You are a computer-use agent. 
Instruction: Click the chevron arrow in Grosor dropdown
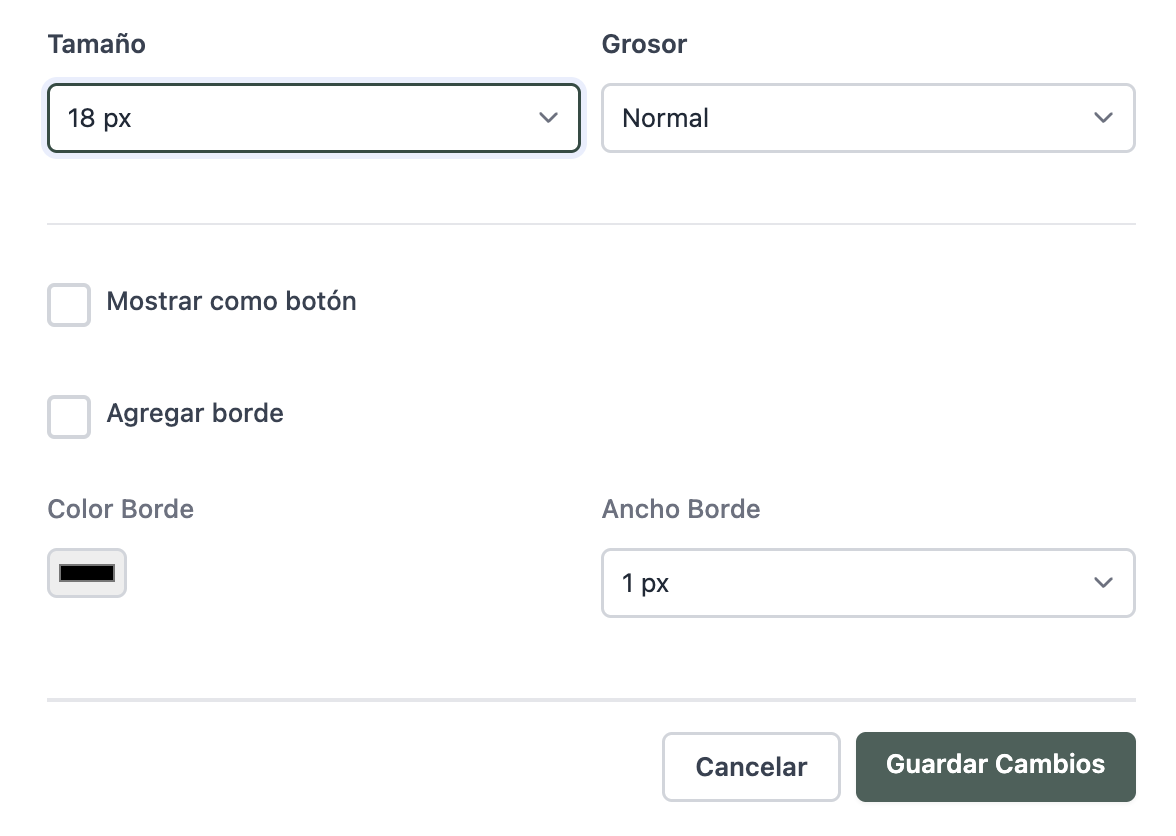[x=1103, y=118]
